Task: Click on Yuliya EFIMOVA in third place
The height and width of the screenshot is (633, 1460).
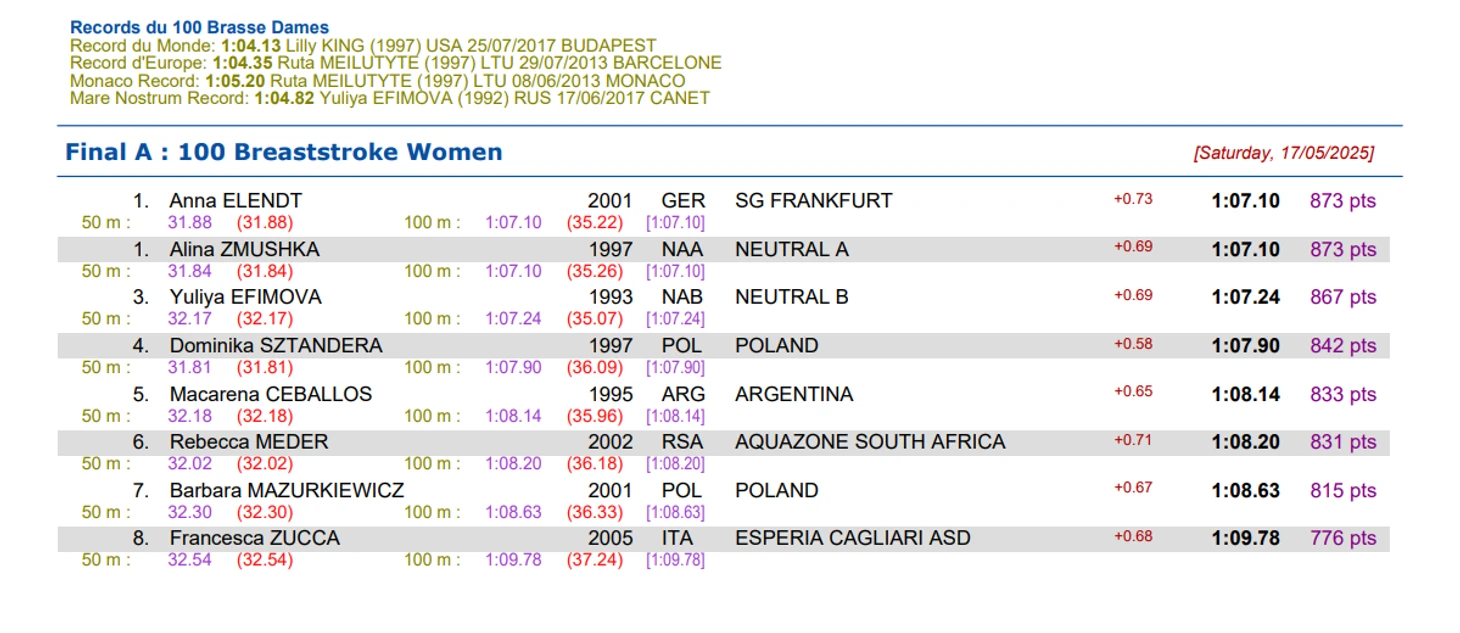Action: point(245,297)
